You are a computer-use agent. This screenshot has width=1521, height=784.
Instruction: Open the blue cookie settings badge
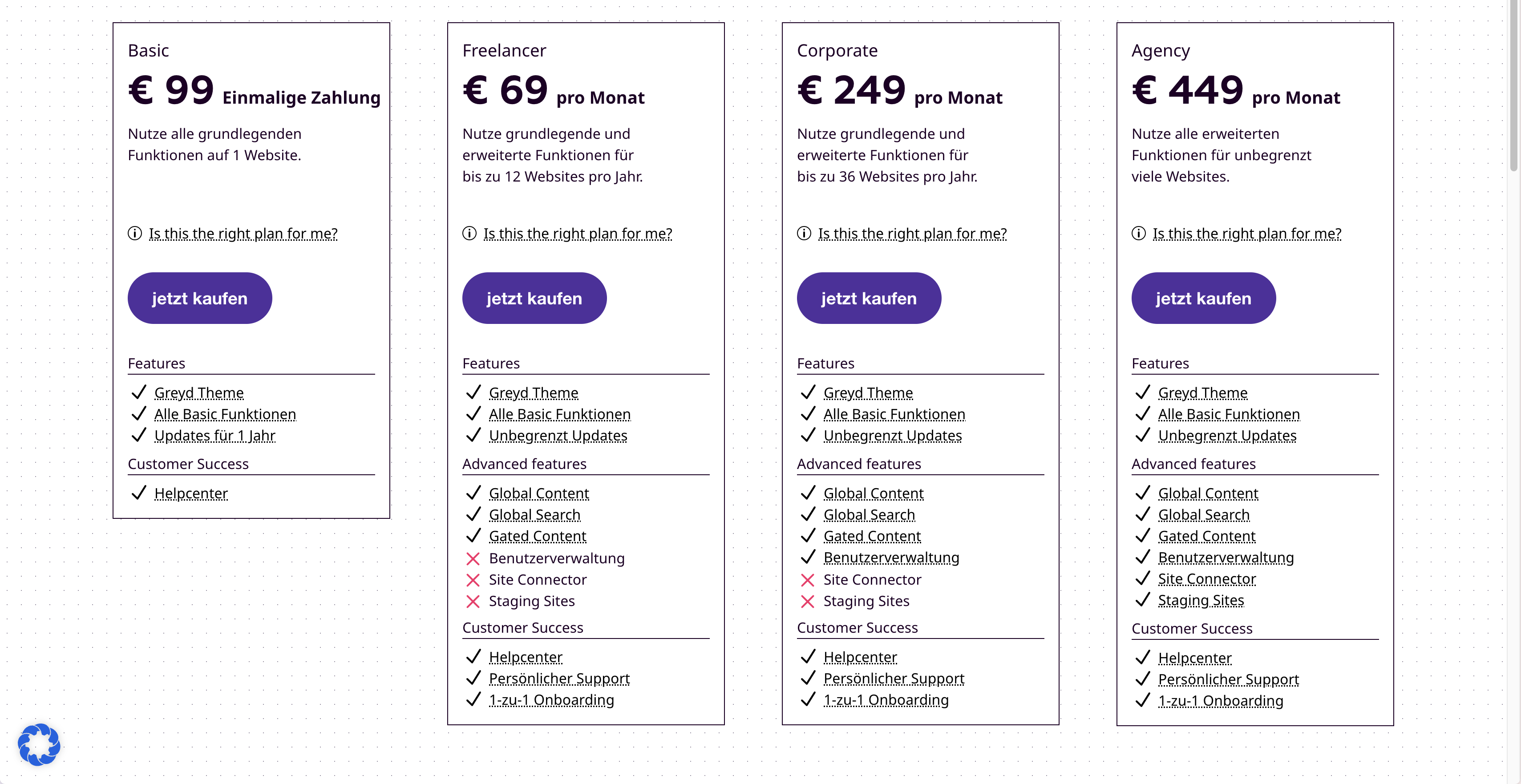click(39, 744)
